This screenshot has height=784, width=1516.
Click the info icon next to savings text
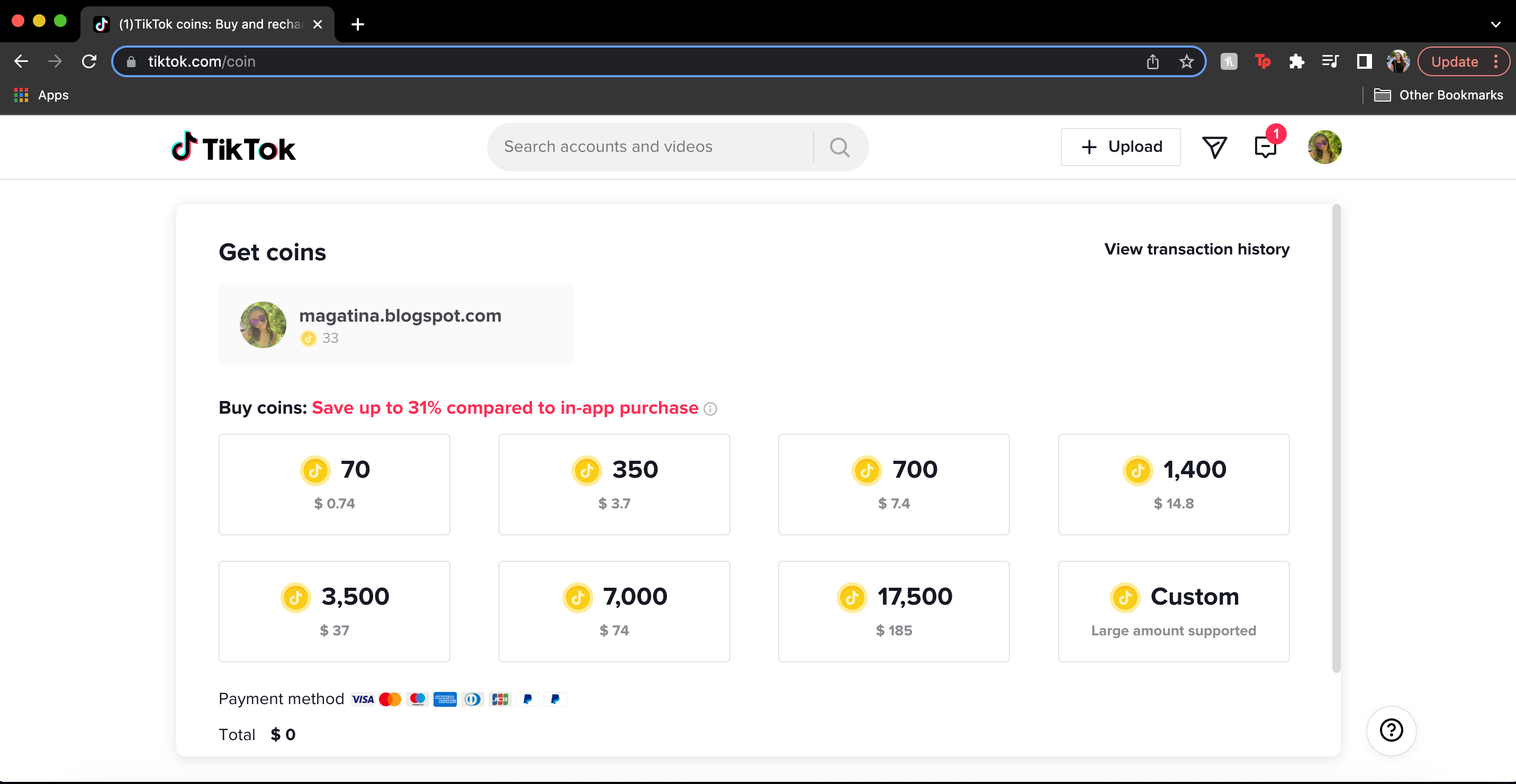pos(710,409)
